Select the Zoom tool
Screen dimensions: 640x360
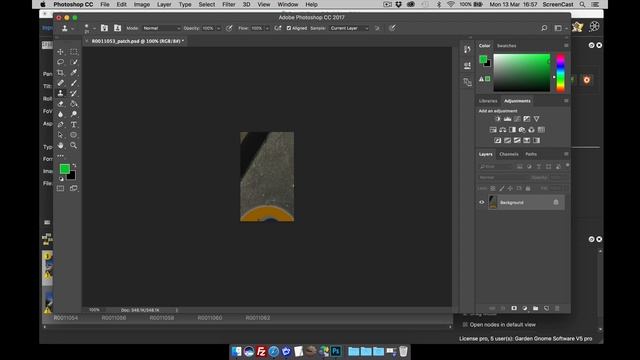click(73, 145)
